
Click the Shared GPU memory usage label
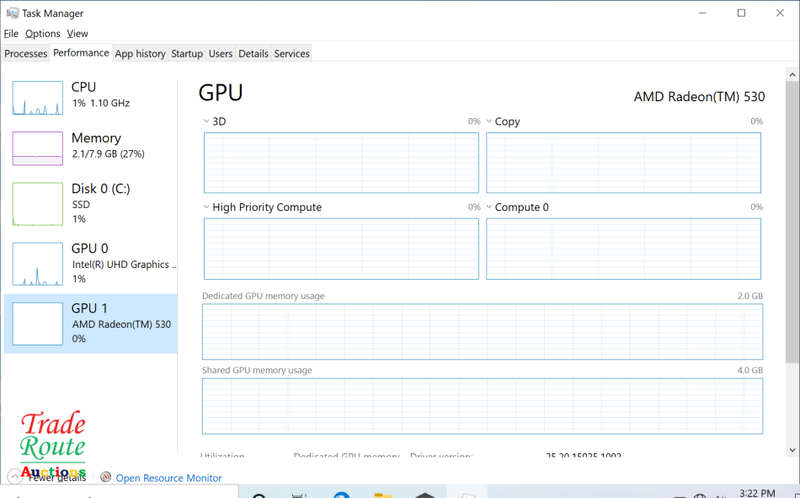click(257, 370)
